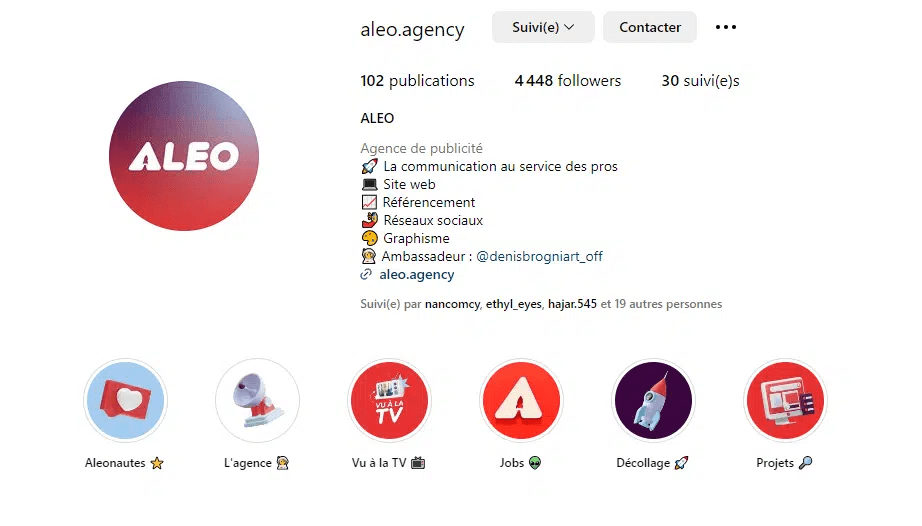Open the Aleonautes heart highlight
The height and width of the screenshot is (526, 922).
click(125, 401)
